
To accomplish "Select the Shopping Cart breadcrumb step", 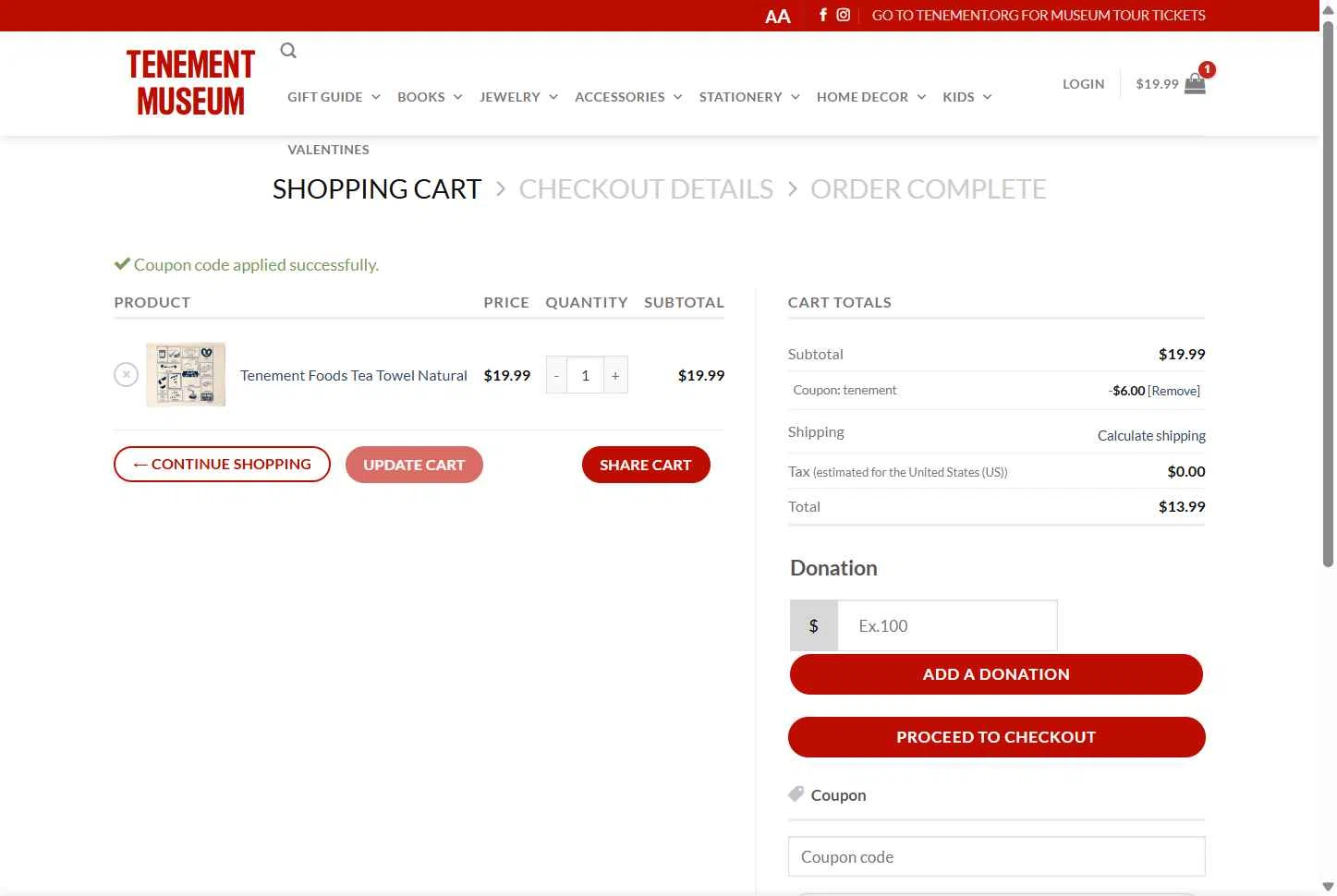I will pos(377,188).
